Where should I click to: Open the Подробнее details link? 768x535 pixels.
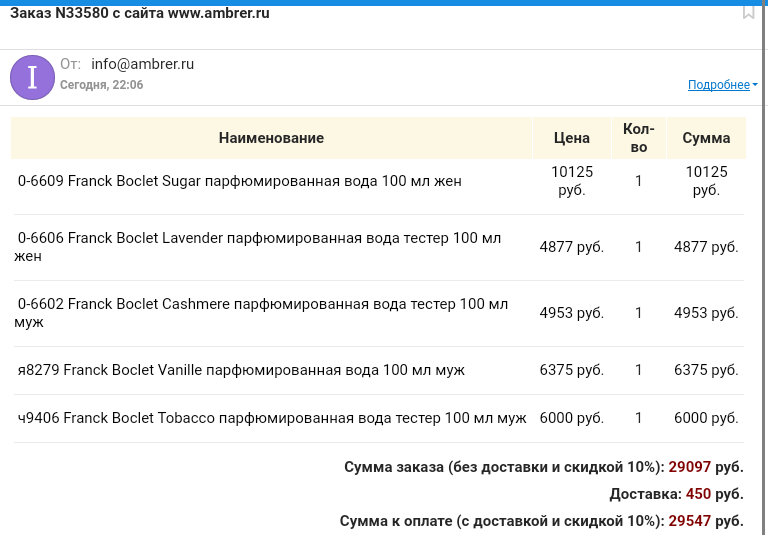point(719,85)
